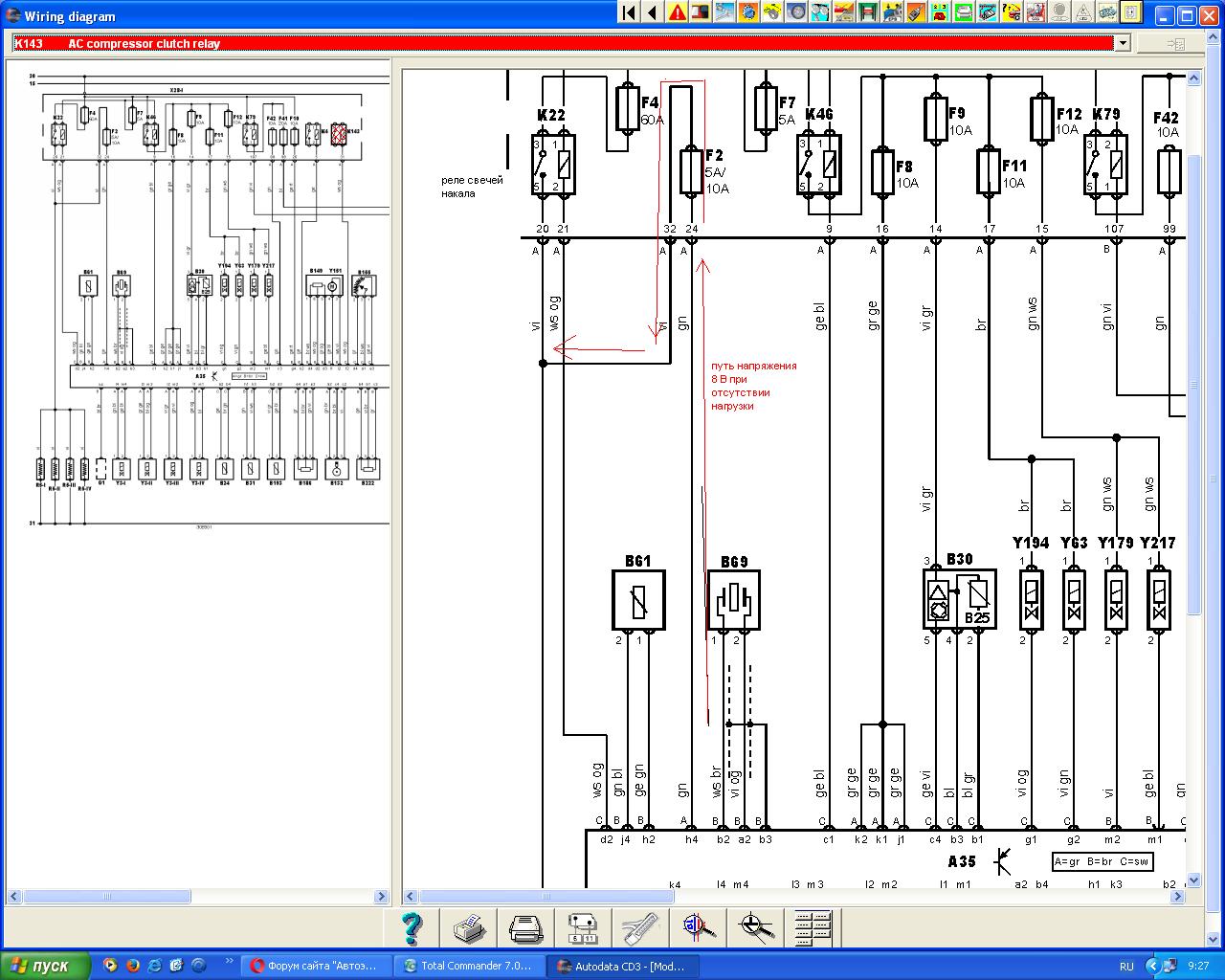Open printer setup flat printer icon
Viewport: 1225px width, 980px height.
tap(525, 927)
